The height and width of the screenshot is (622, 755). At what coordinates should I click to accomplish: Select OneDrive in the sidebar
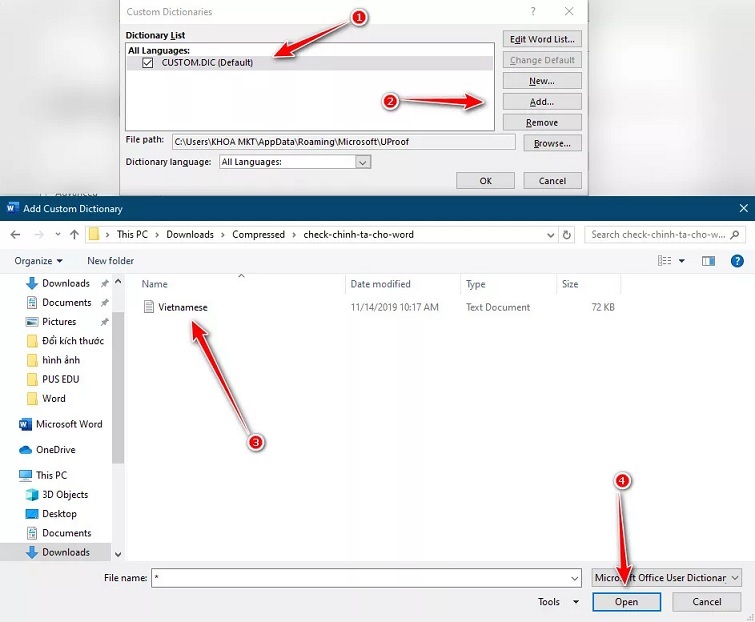click(55, 450)
